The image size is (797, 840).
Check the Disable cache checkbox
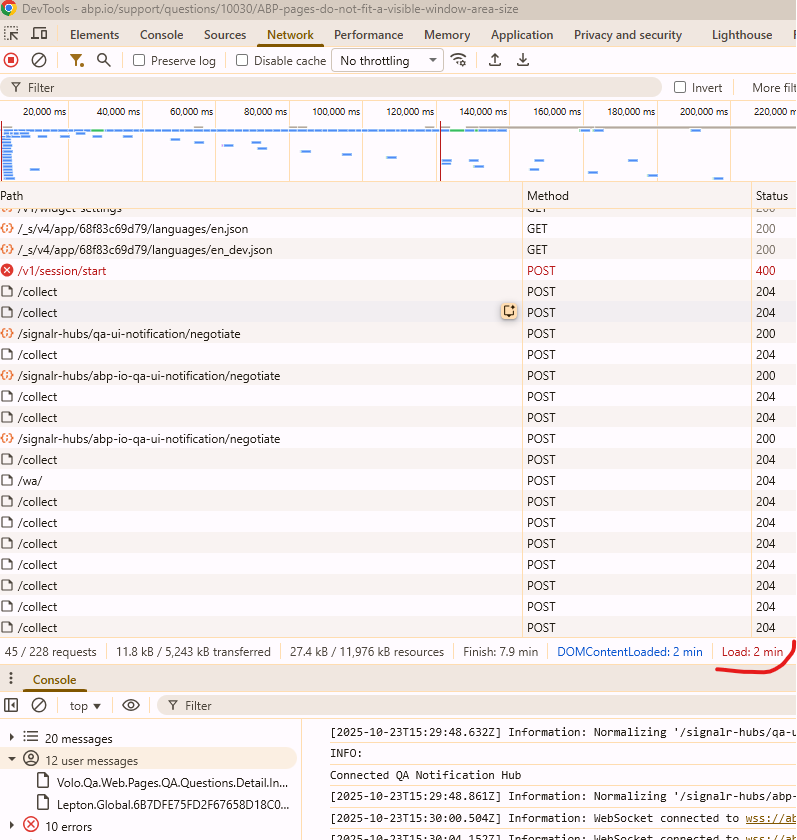coord(242,60)
